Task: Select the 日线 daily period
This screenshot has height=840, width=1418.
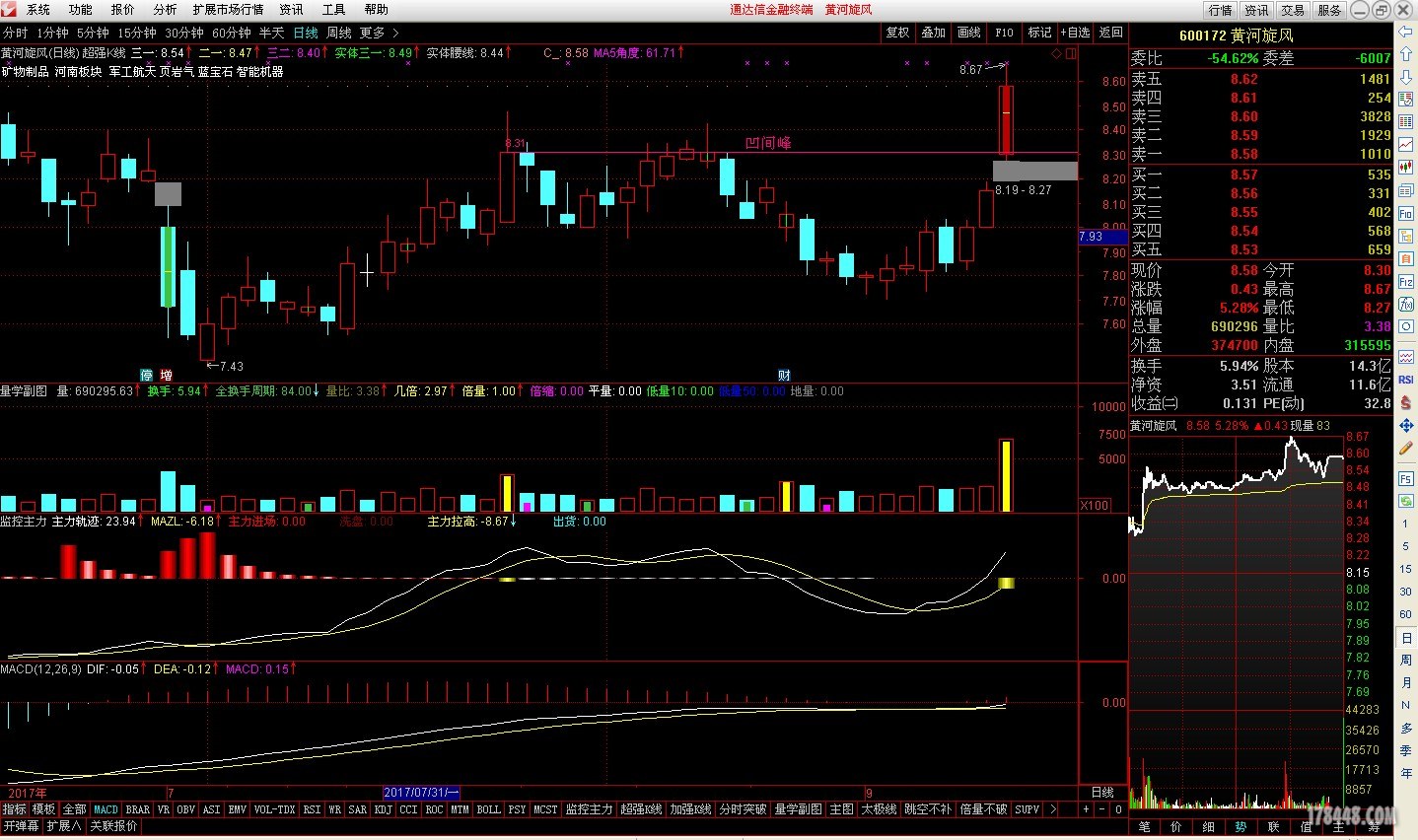Action: point(306,33)
